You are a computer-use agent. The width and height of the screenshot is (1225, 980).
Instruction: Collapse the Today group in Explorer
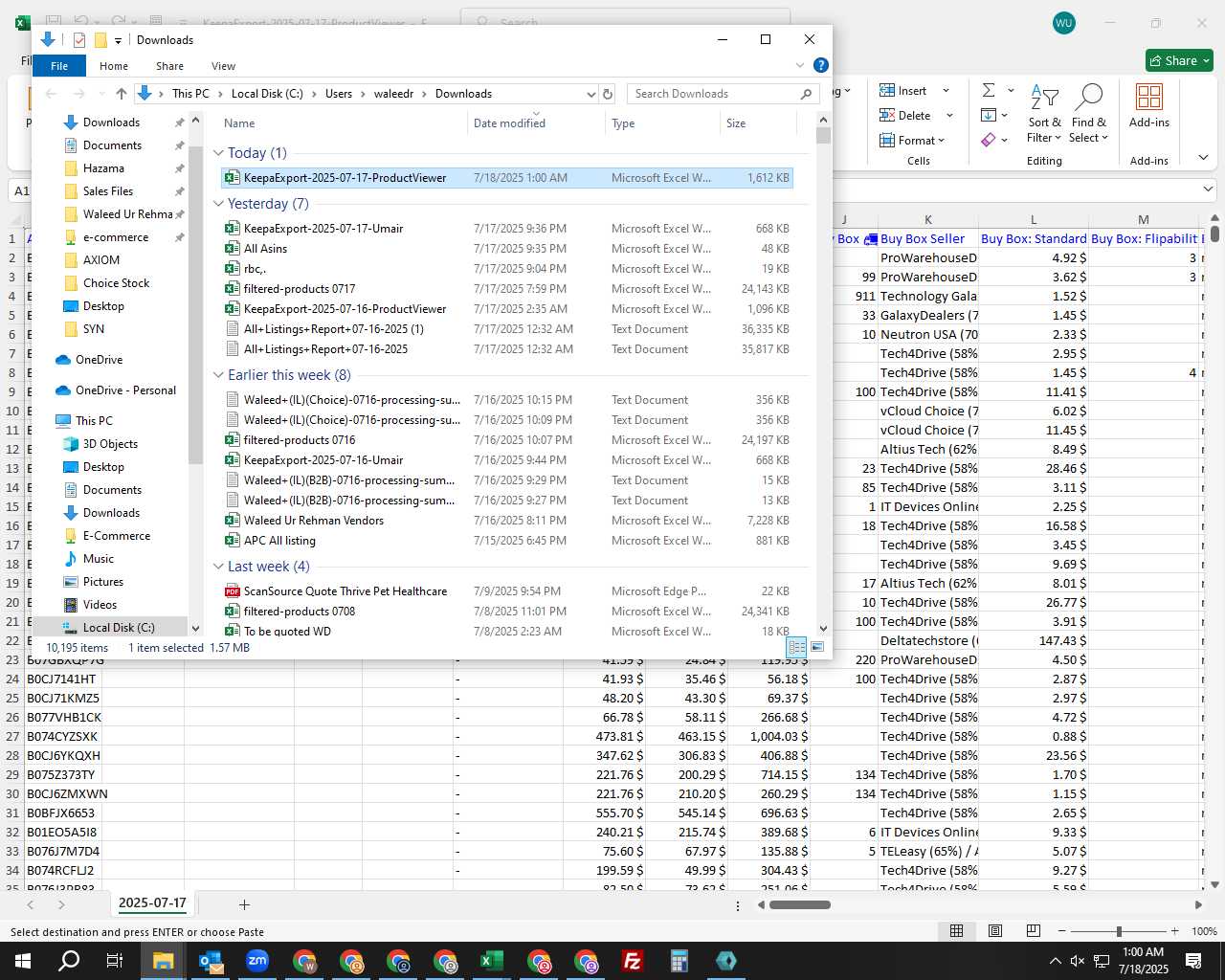[x=218, y=153]
